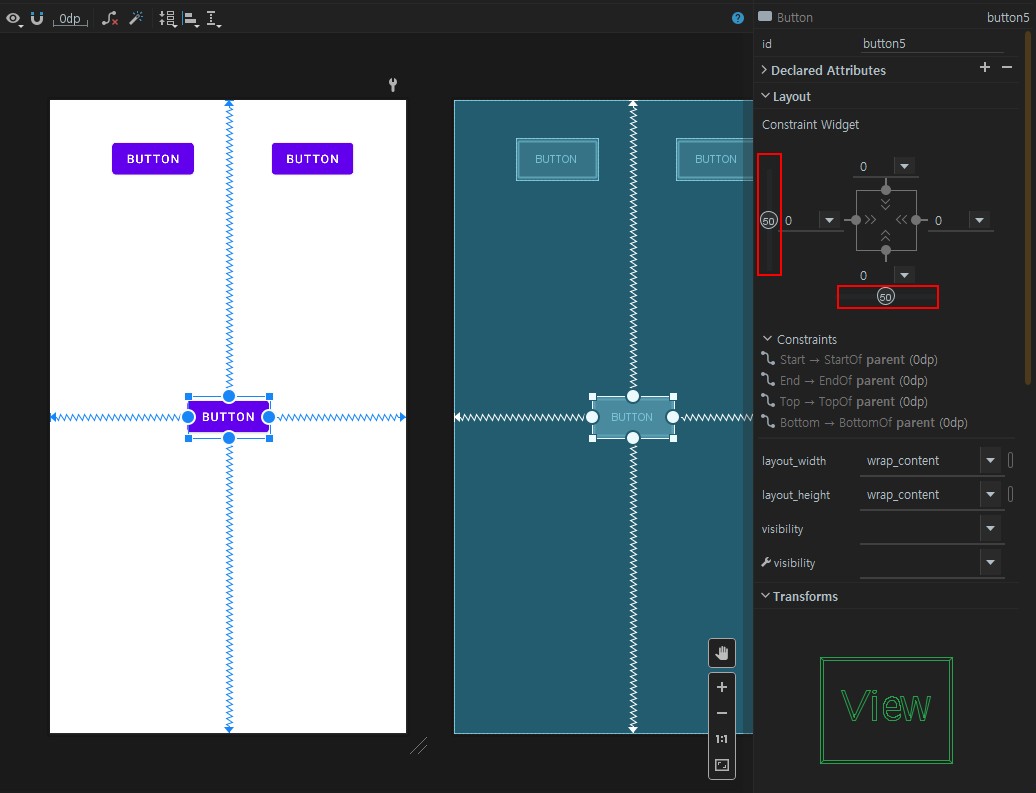Open the Pack menu icon
Screen dimensions: 1036x793
[168, 19]
